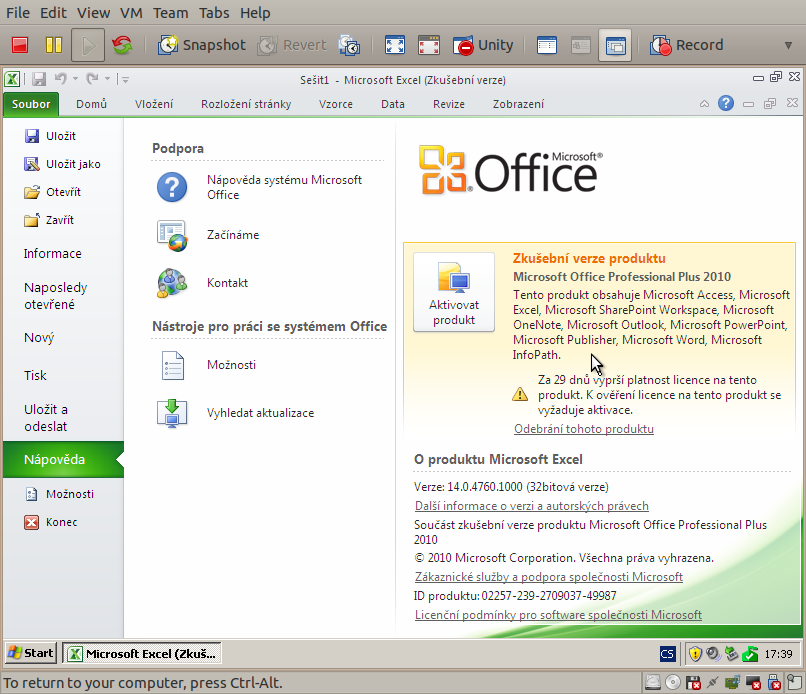Open Zákaznické služby a podpora společnosti Microsoft link
This screenshot has height=694, width=806.
[x=548, y=577]
